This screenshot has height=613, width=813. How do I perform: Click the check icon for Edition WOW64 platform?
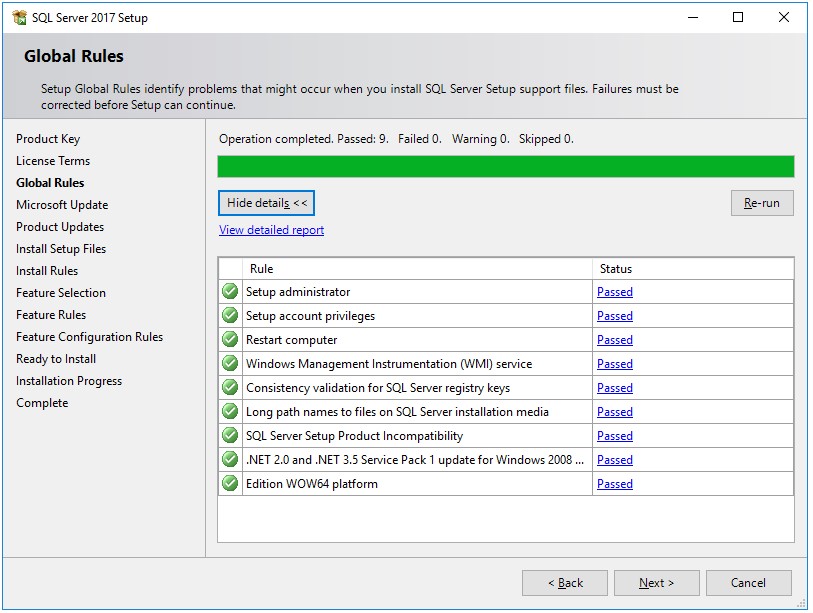click(x=230, y=483)
